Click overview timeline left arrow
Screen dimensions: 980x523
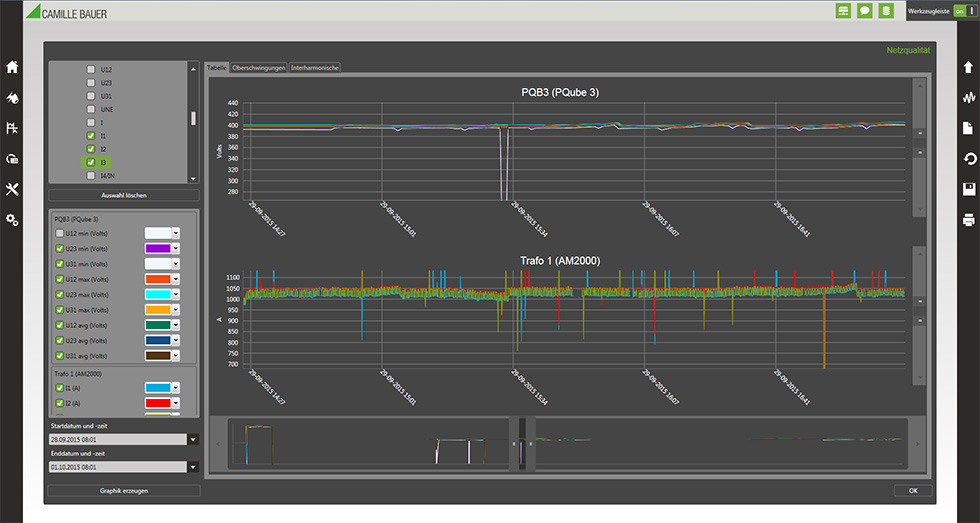(218, 444)
